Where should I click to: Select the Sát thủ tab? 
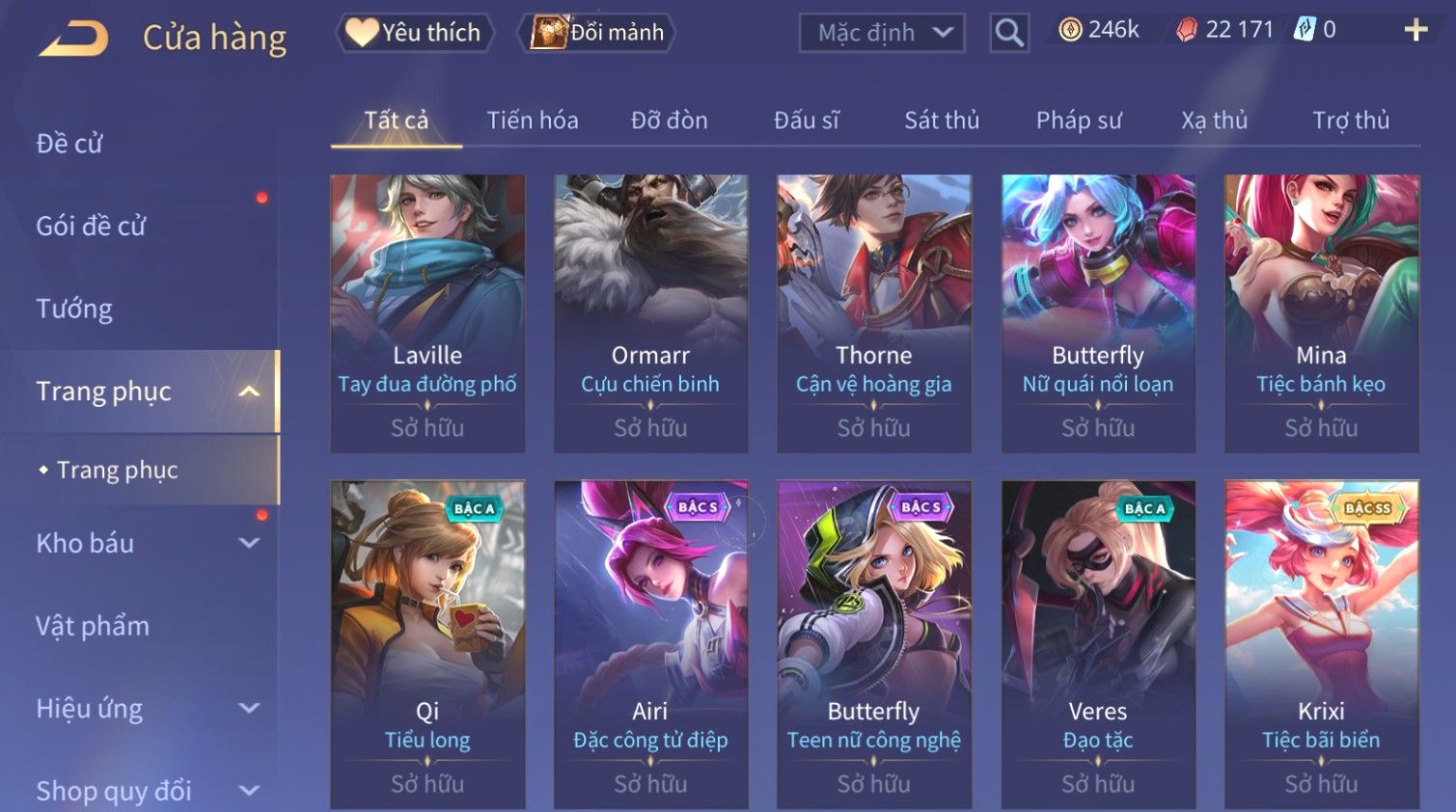[x=942, y=121]
